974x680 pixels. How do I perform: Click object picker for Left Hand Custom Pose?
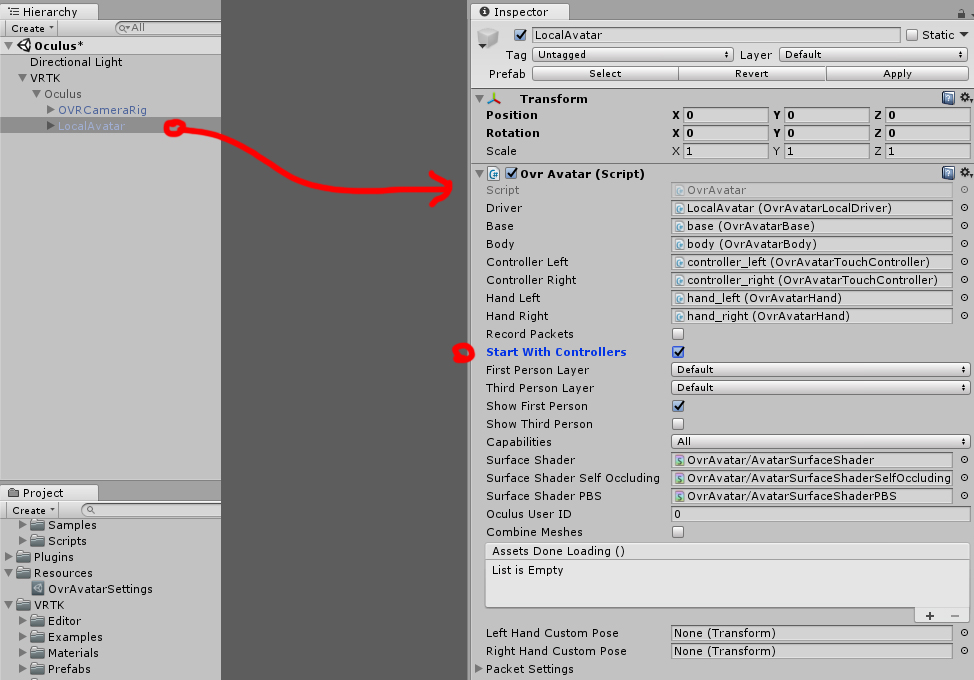[x=964, y=633]
